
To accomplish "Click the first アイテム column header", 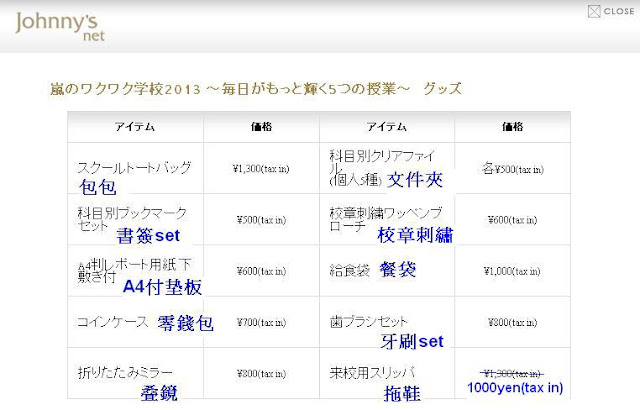I will click(135, 127).
